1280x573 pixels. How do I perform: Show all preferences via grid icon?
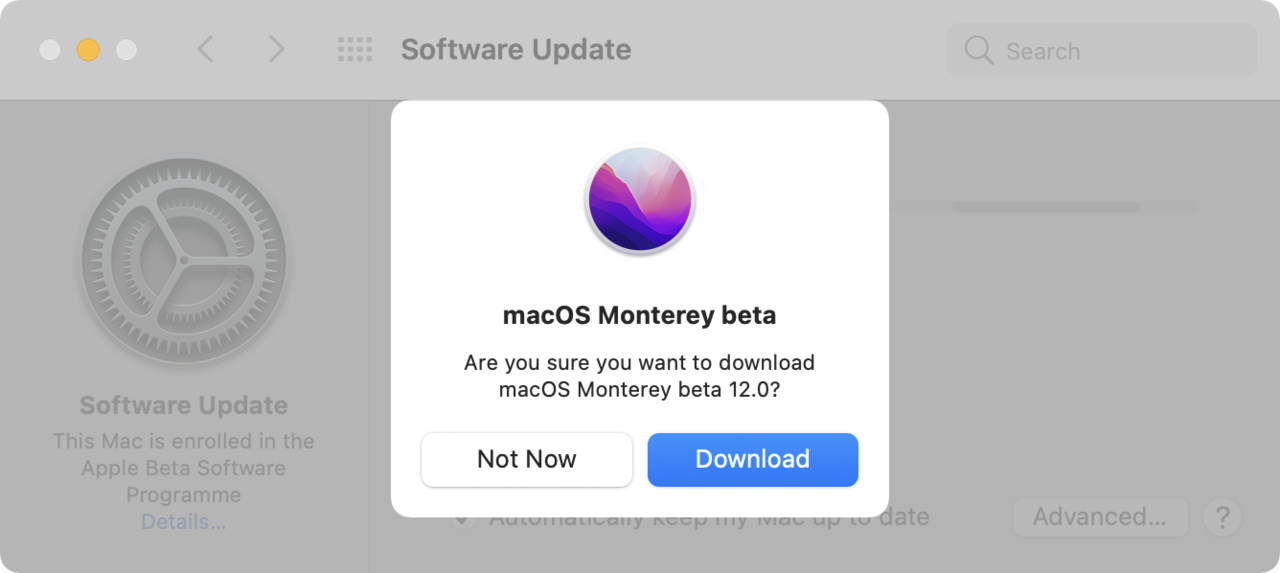(354, 50)
